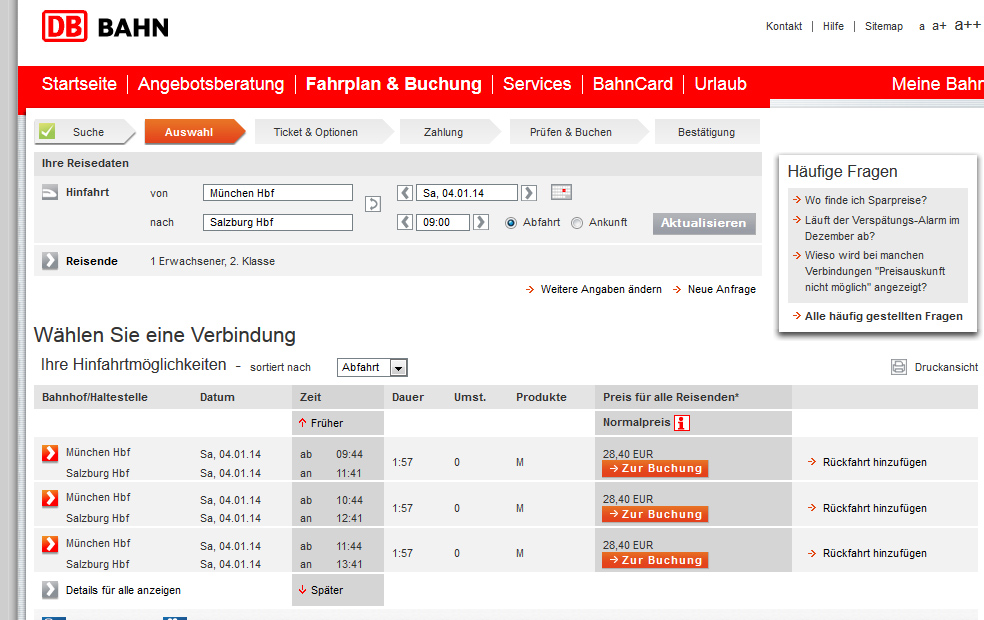The height and width of the screenshot is (620, 984).
Task: Open Meine Bahn section
Action: coord(938,84)
